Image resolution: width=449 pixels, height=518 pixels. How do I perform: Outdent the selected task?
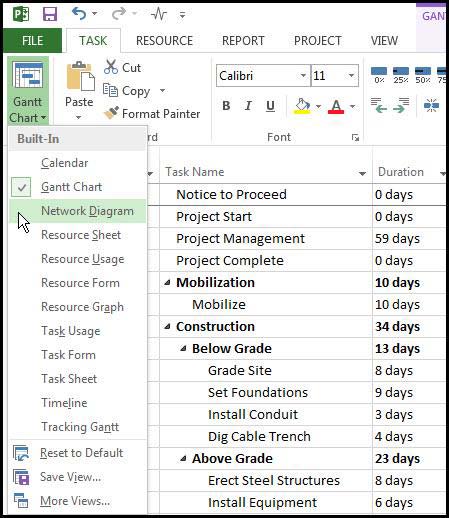click(379, 105)
